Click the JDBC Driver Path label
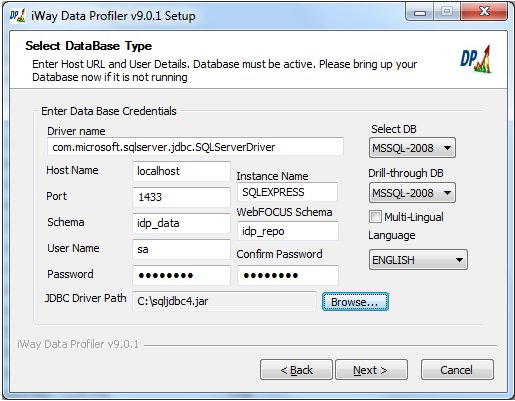Screen dimensions: 515x401 tap(86, 298)
